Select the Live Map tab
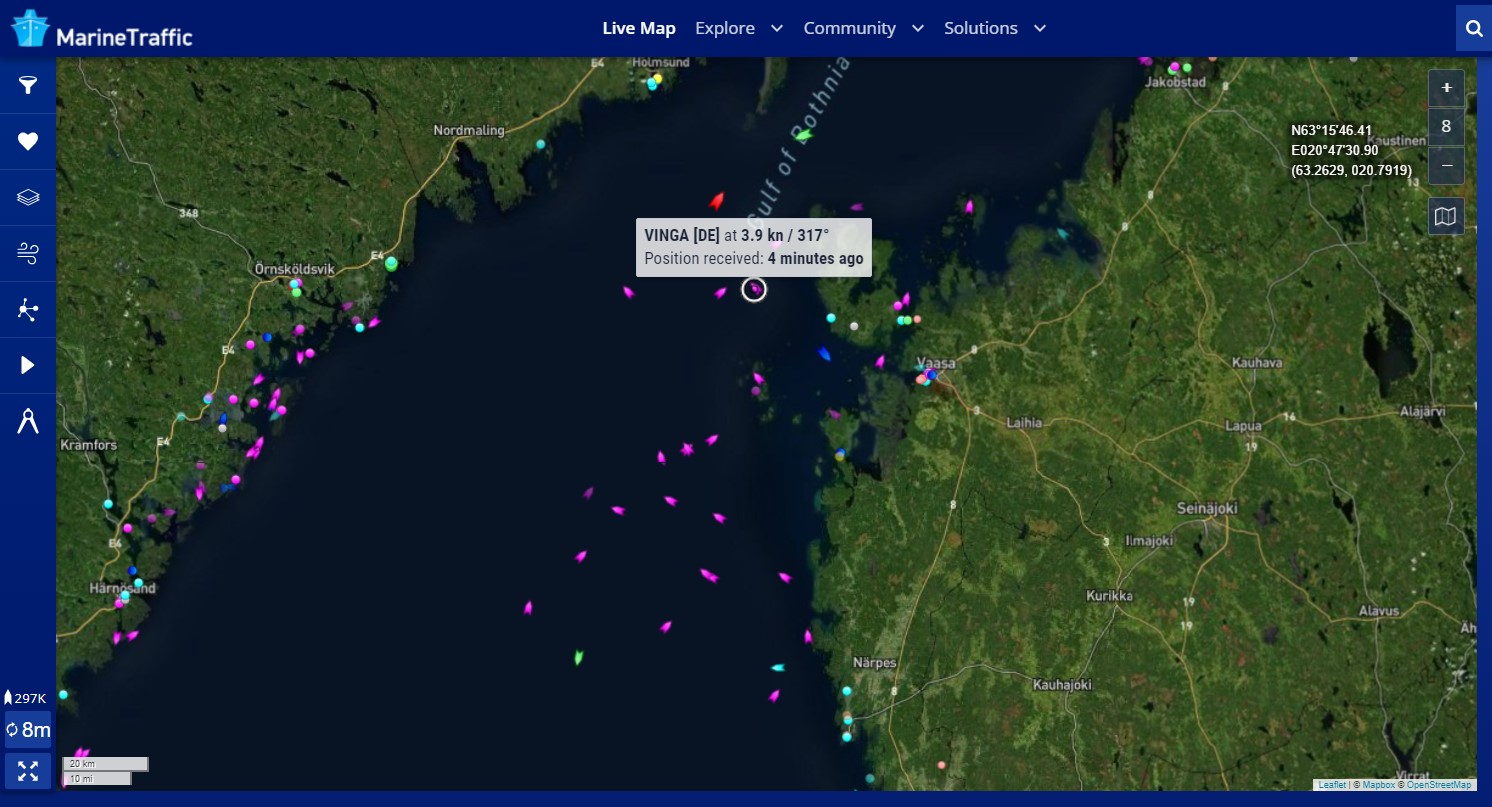 [639, 28]
